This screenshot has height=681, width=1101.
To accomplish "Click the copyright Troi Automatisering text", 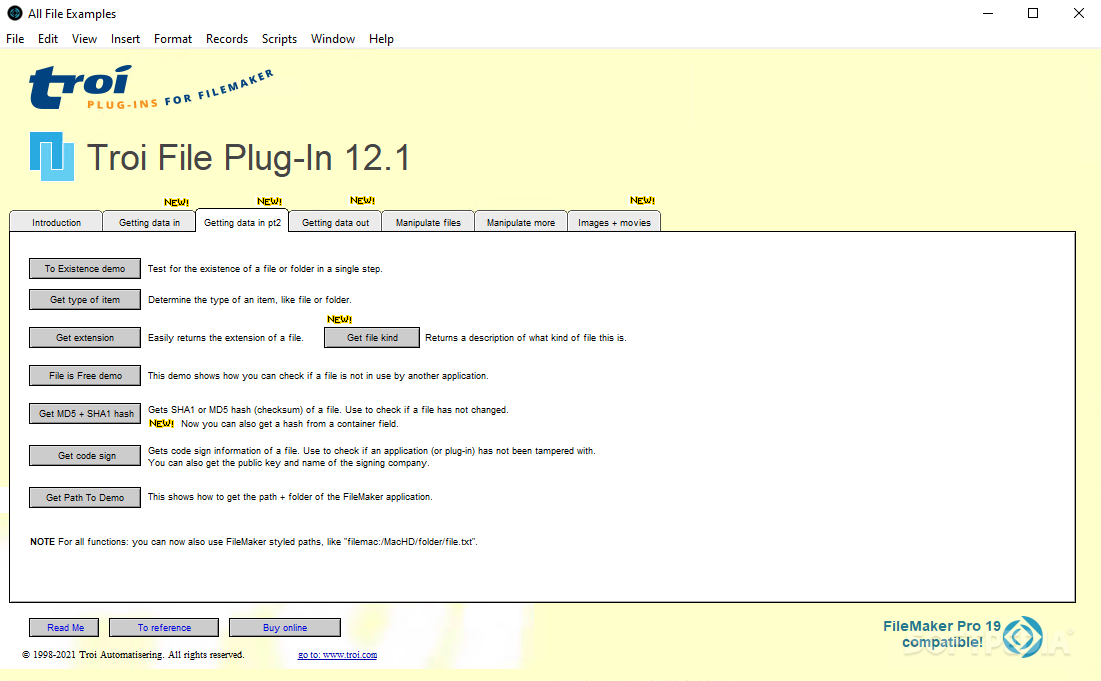I will click(x=133, y=654).
